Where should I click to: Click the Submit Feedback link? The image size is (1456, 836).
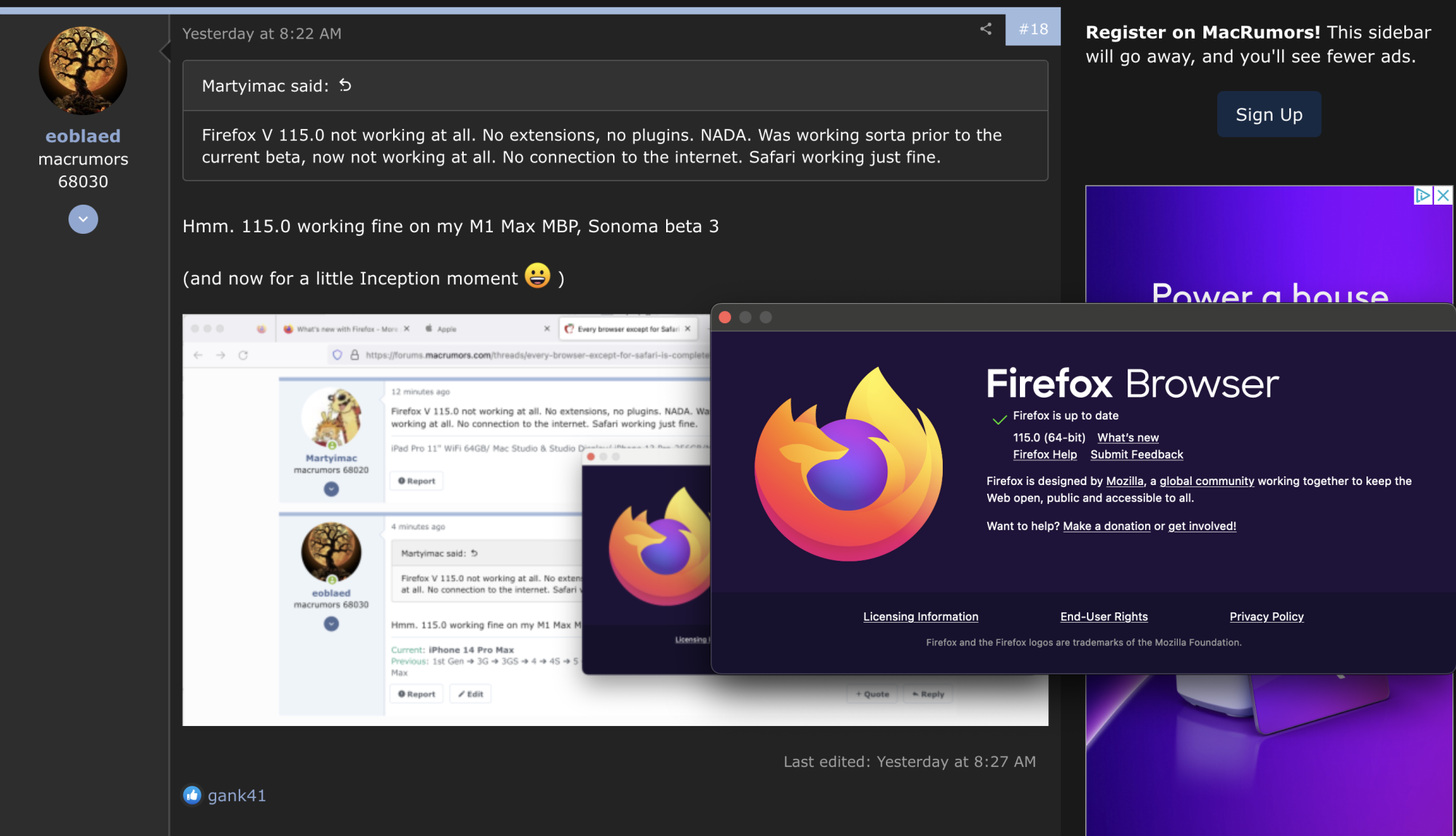coord(1136,454)
